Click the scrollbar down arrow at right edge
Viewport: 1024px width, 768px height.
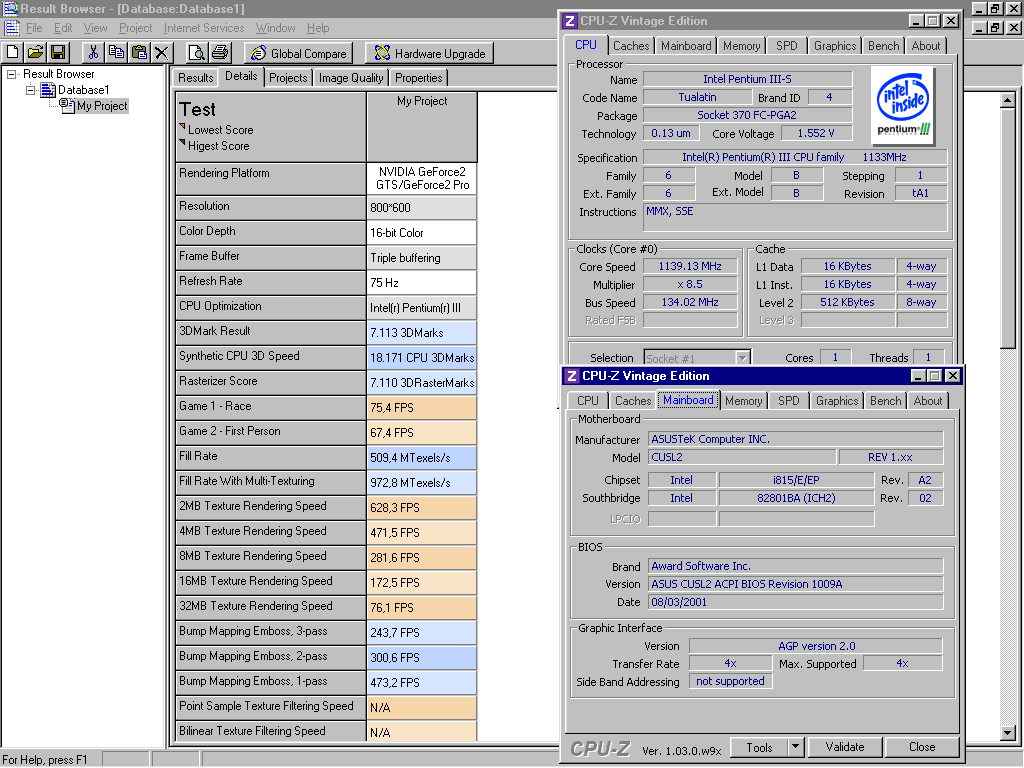[x=1008, y=733]
